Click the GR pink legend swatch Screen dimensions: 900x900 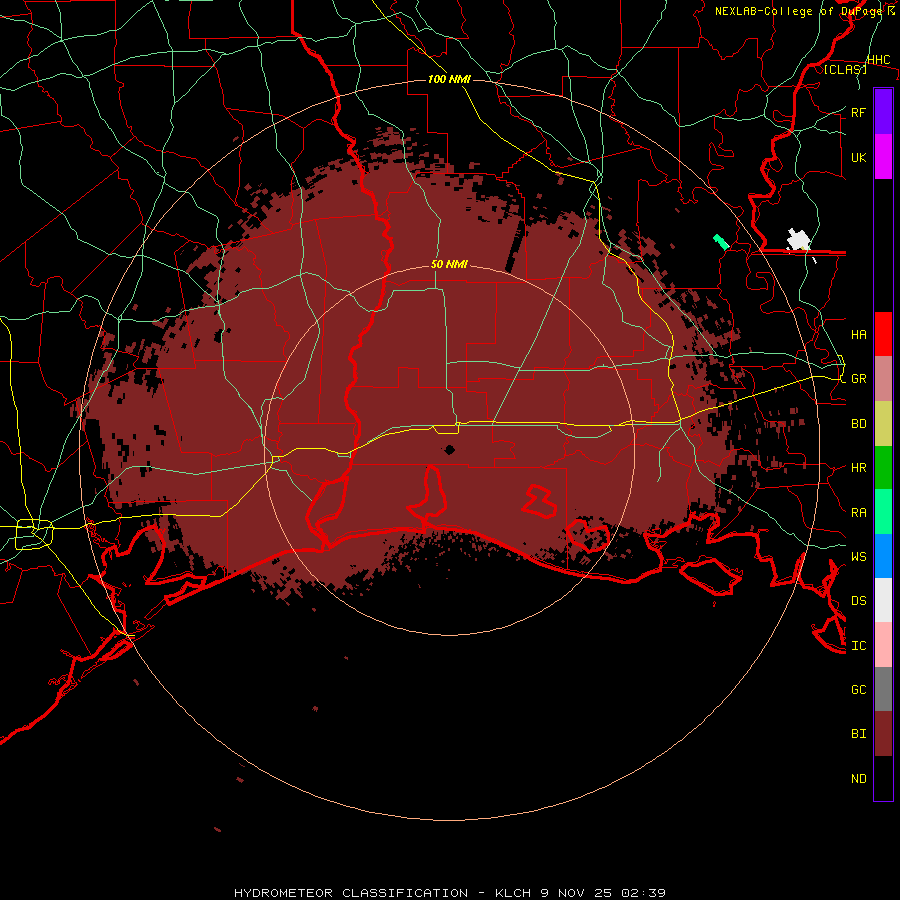click(x=883, y=378)
